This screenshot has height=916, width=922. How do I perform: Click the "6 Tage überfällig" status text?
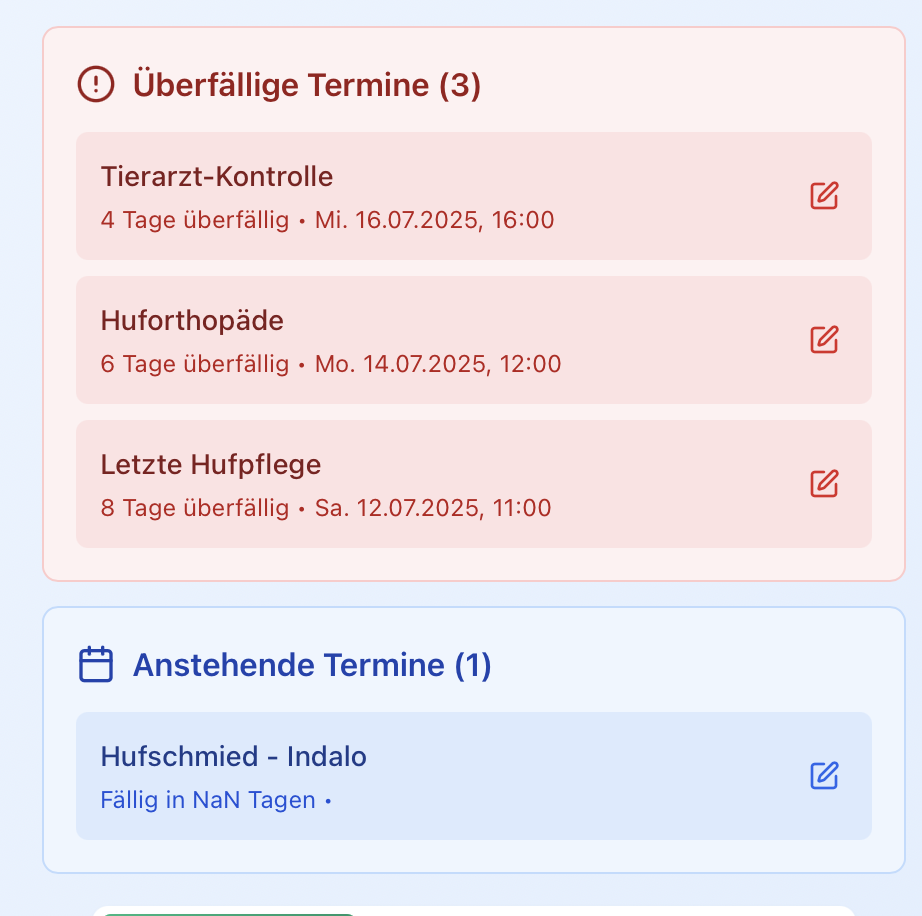click(194, 364)
